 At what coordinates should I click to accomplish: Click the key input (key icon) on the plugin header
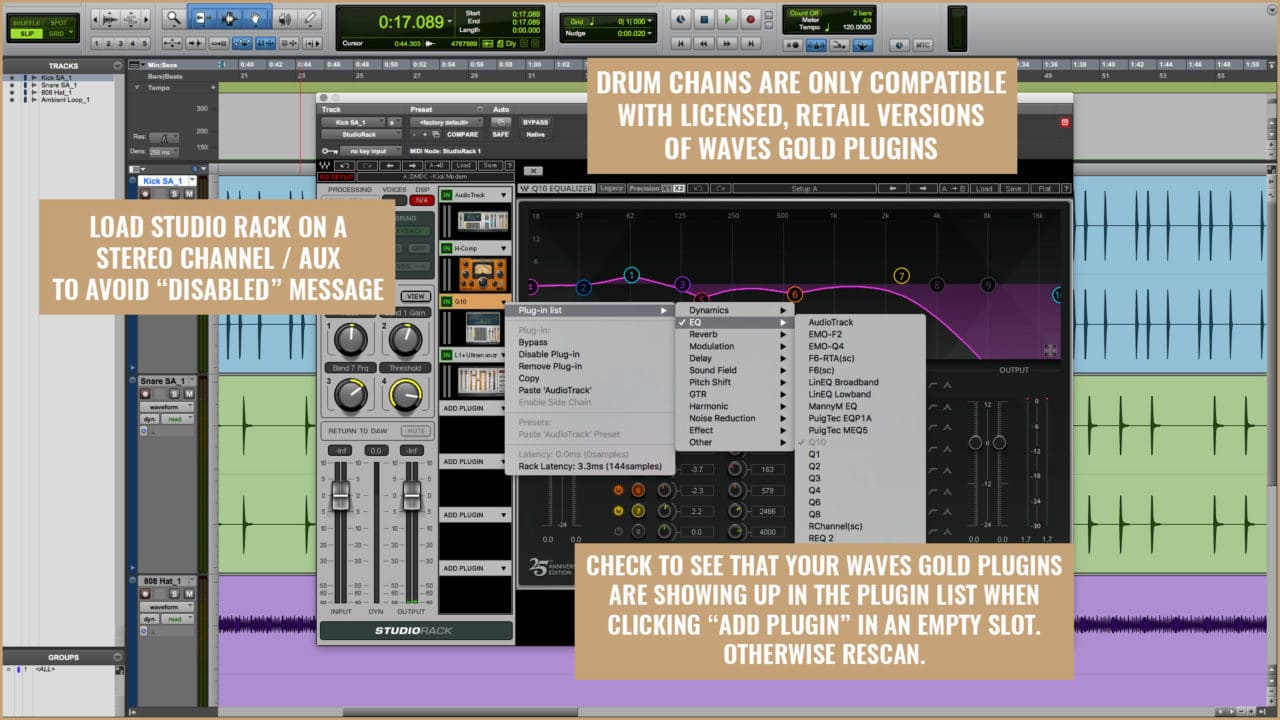coord(329,151)
